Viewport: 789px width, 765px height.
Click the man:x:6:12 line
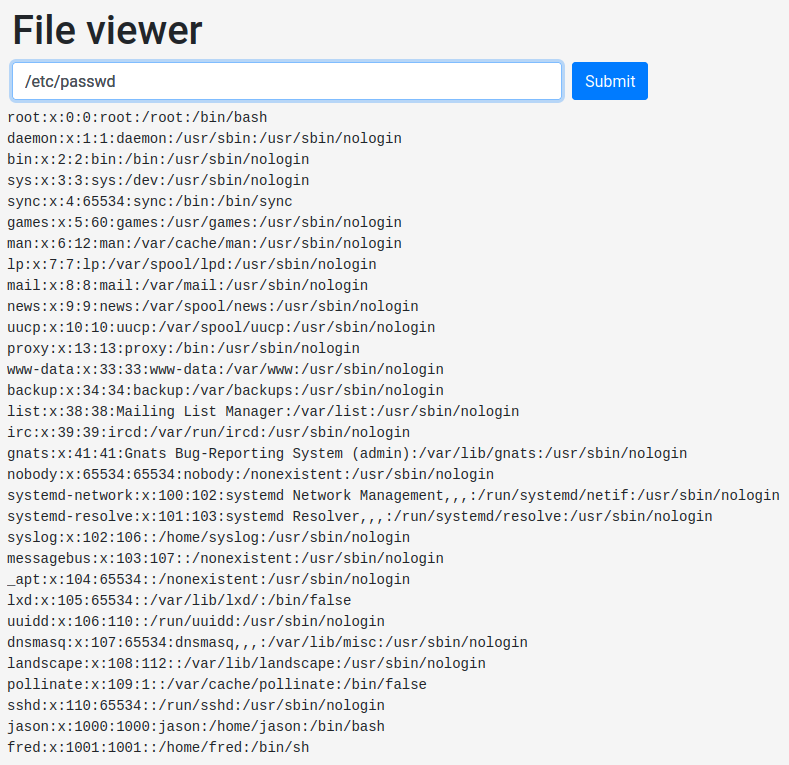pyautogui.click(x=204, y=244)
